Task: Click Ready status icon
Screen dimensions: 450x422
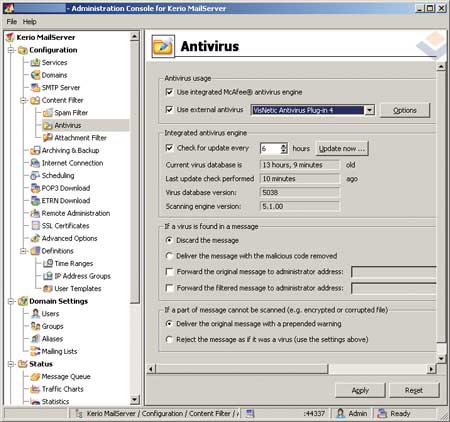Action: (382, 414)
